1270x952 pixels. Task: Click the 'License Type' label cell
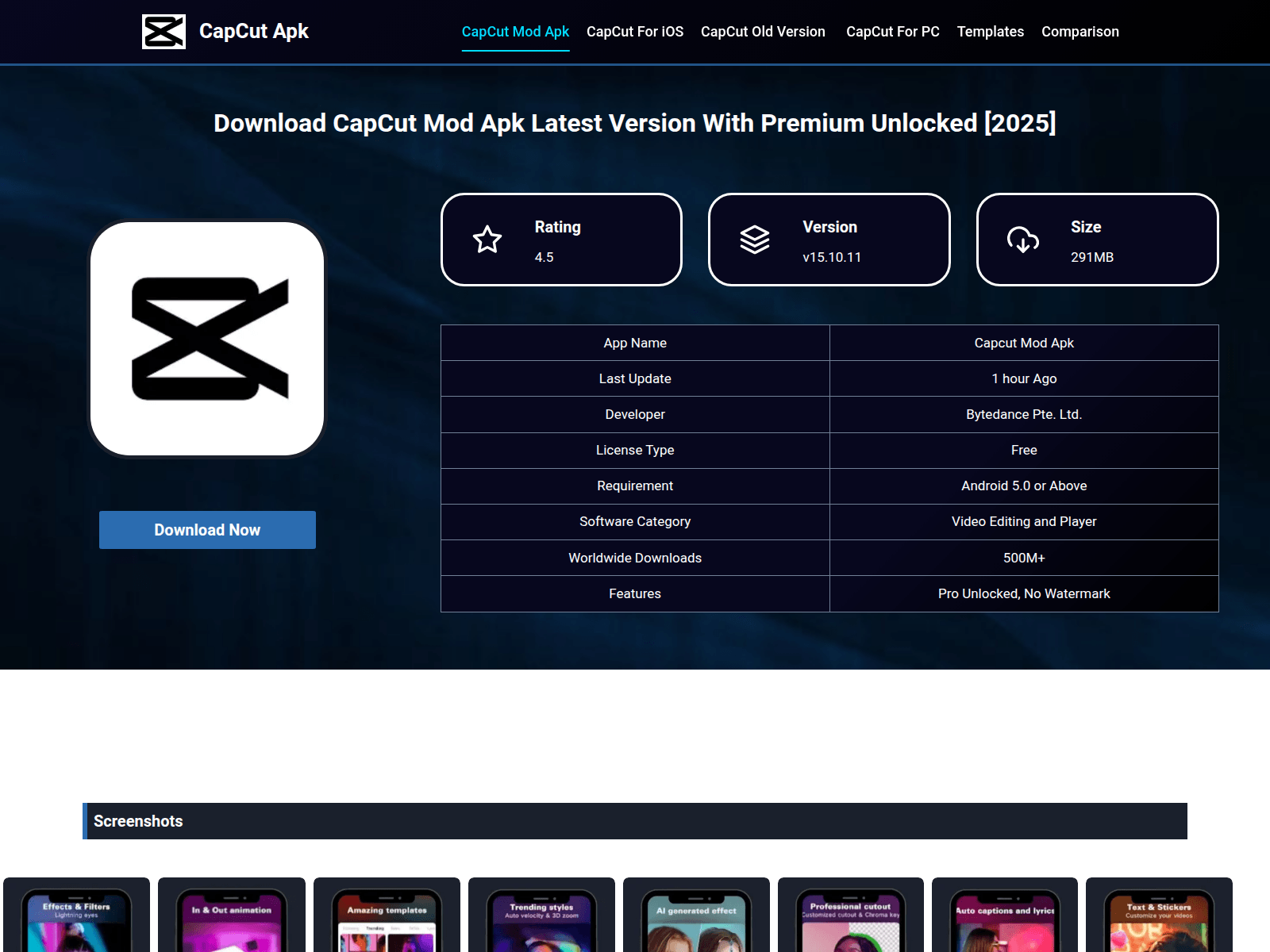point(635,450)
